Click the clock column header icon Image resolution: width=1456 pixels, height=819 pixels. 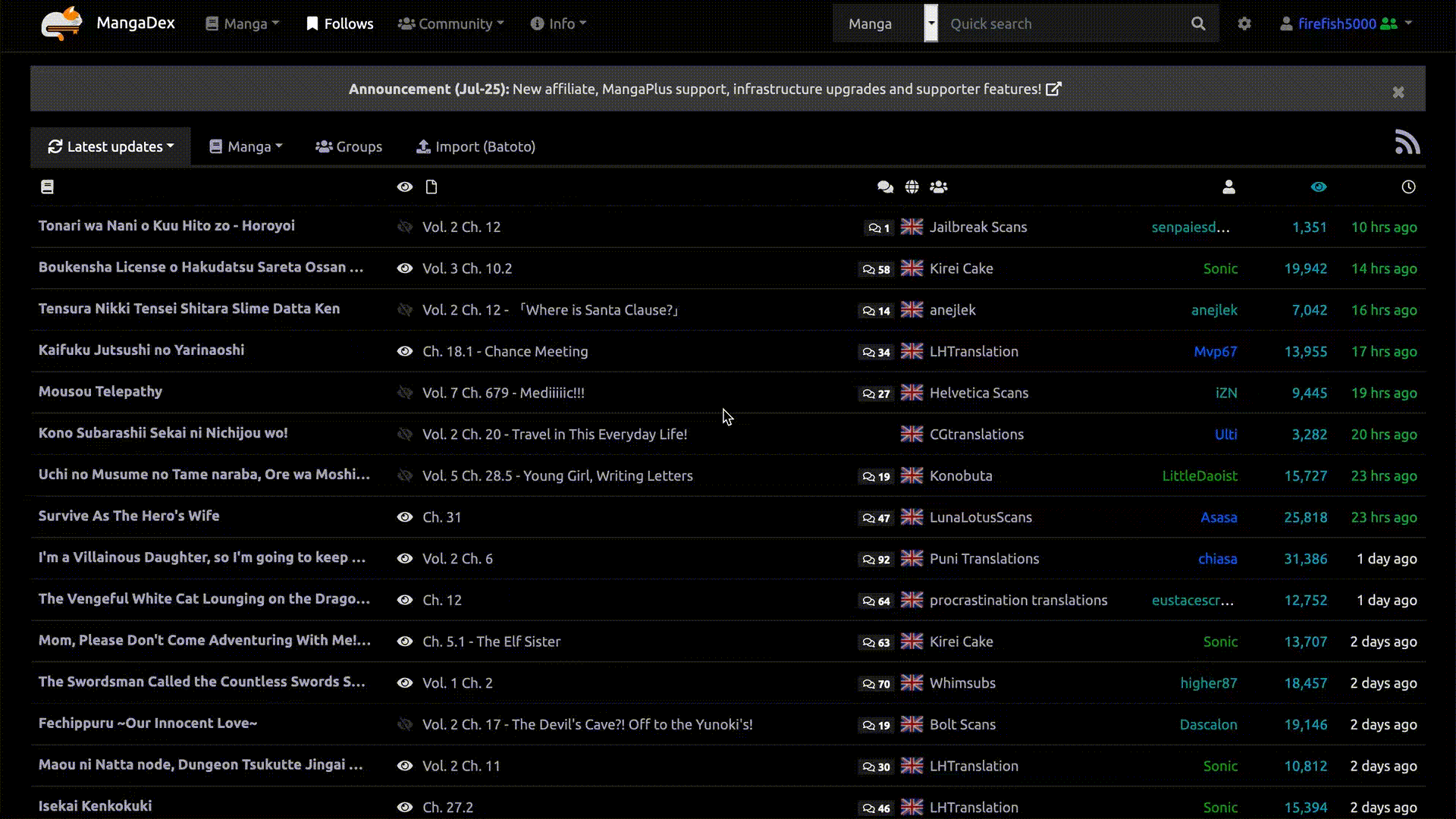pyautogui.click(x=1408, y=187)
